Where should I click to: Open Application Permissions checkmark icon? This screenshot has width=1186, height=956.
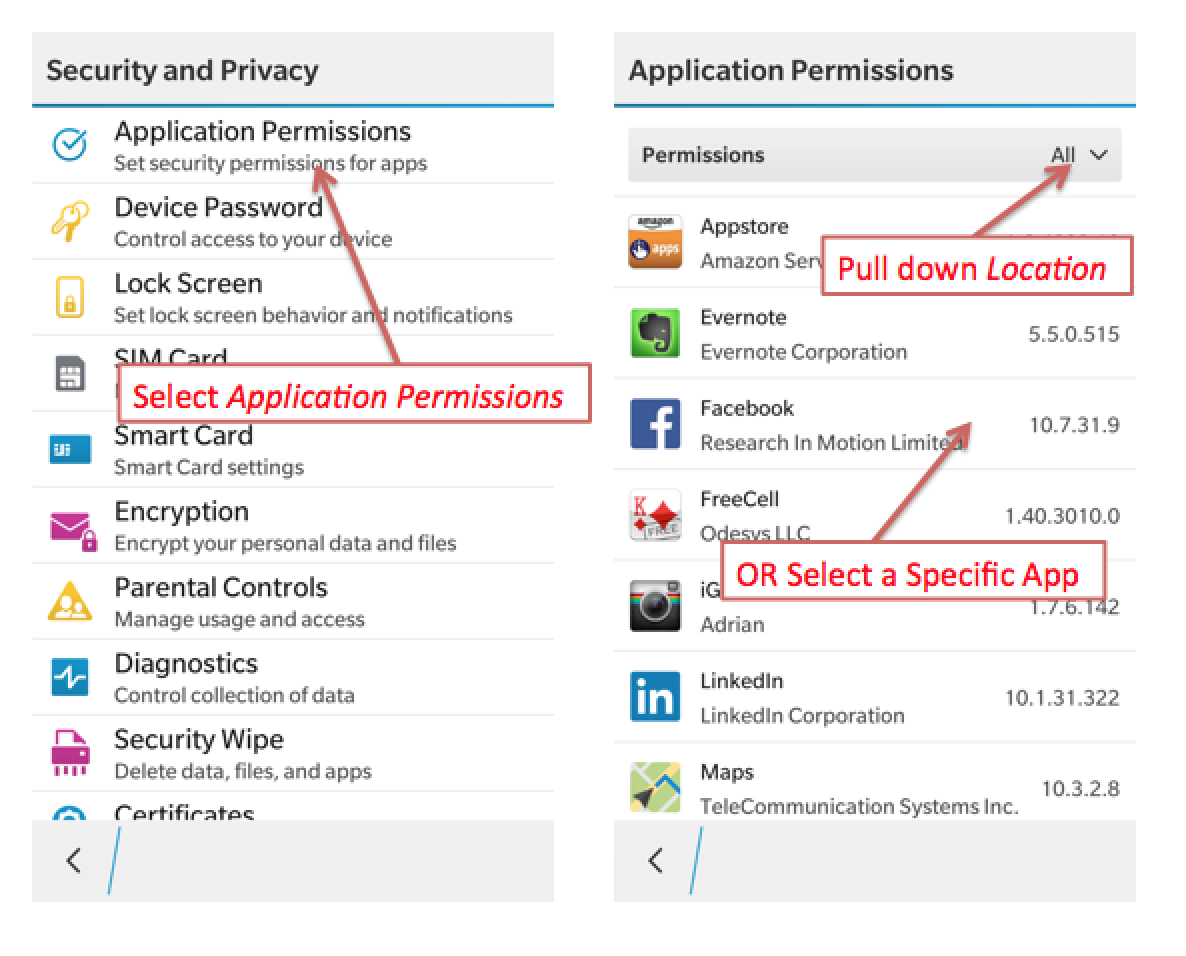pos(70,144)
